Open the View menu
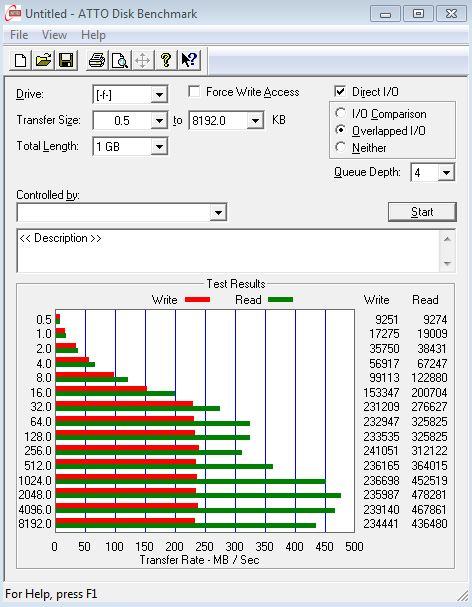The image size is (472, 607). click(x=54, y=35)
